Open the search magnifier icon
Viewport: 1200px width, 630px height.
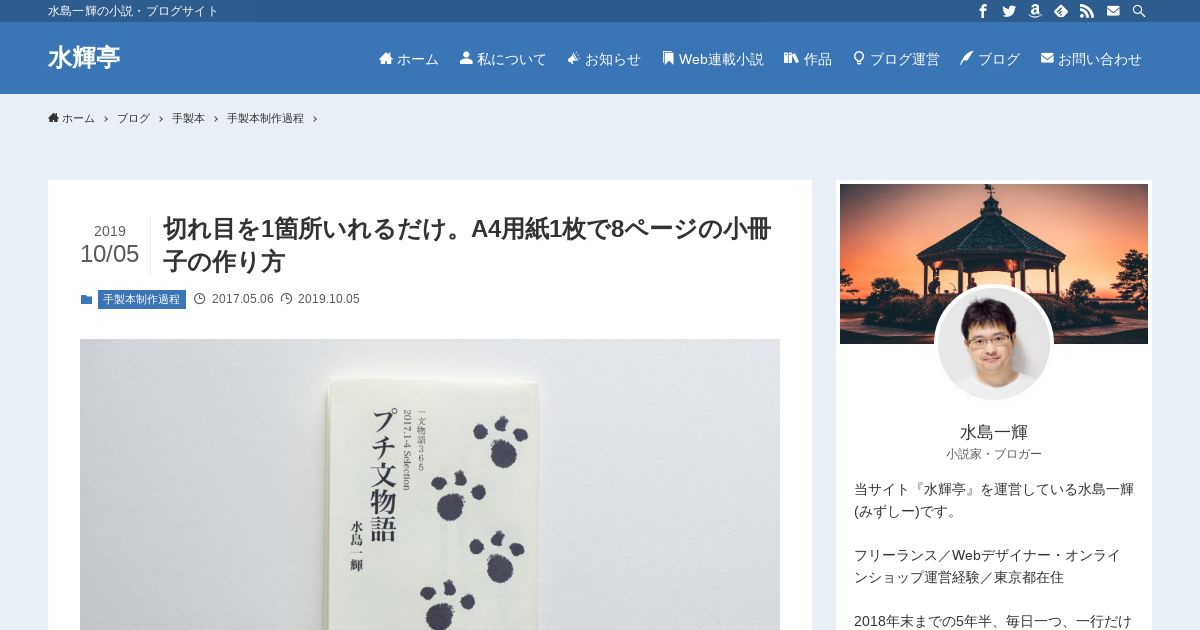pyautogui.click(x=1139, y=11)
